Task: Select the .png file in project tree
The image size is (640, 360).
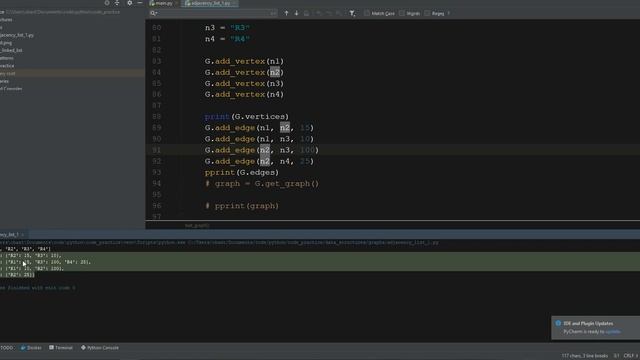Action: tap(6, 43)
